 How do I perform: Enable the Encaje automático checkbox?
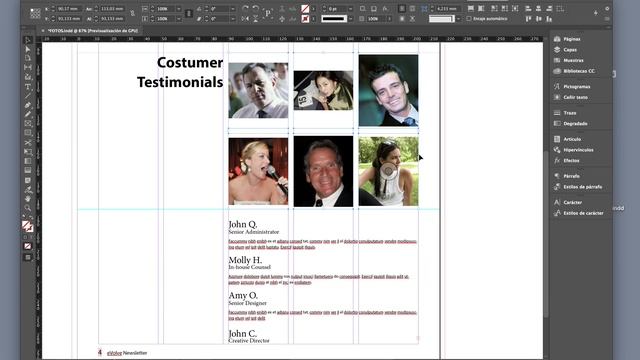(x=469, y=19)
